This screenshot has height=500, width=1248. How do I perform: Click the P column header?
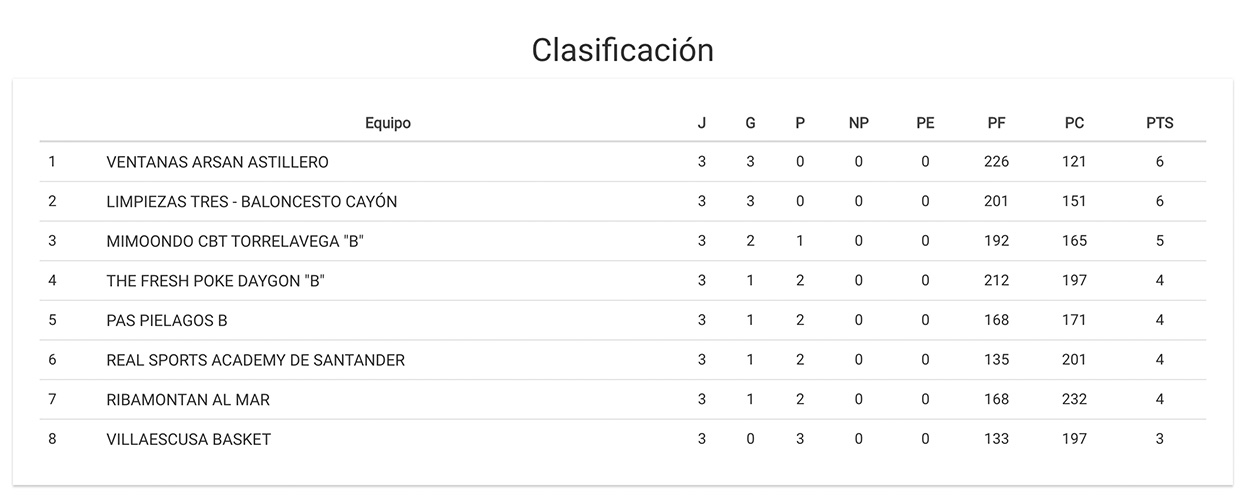800,123
